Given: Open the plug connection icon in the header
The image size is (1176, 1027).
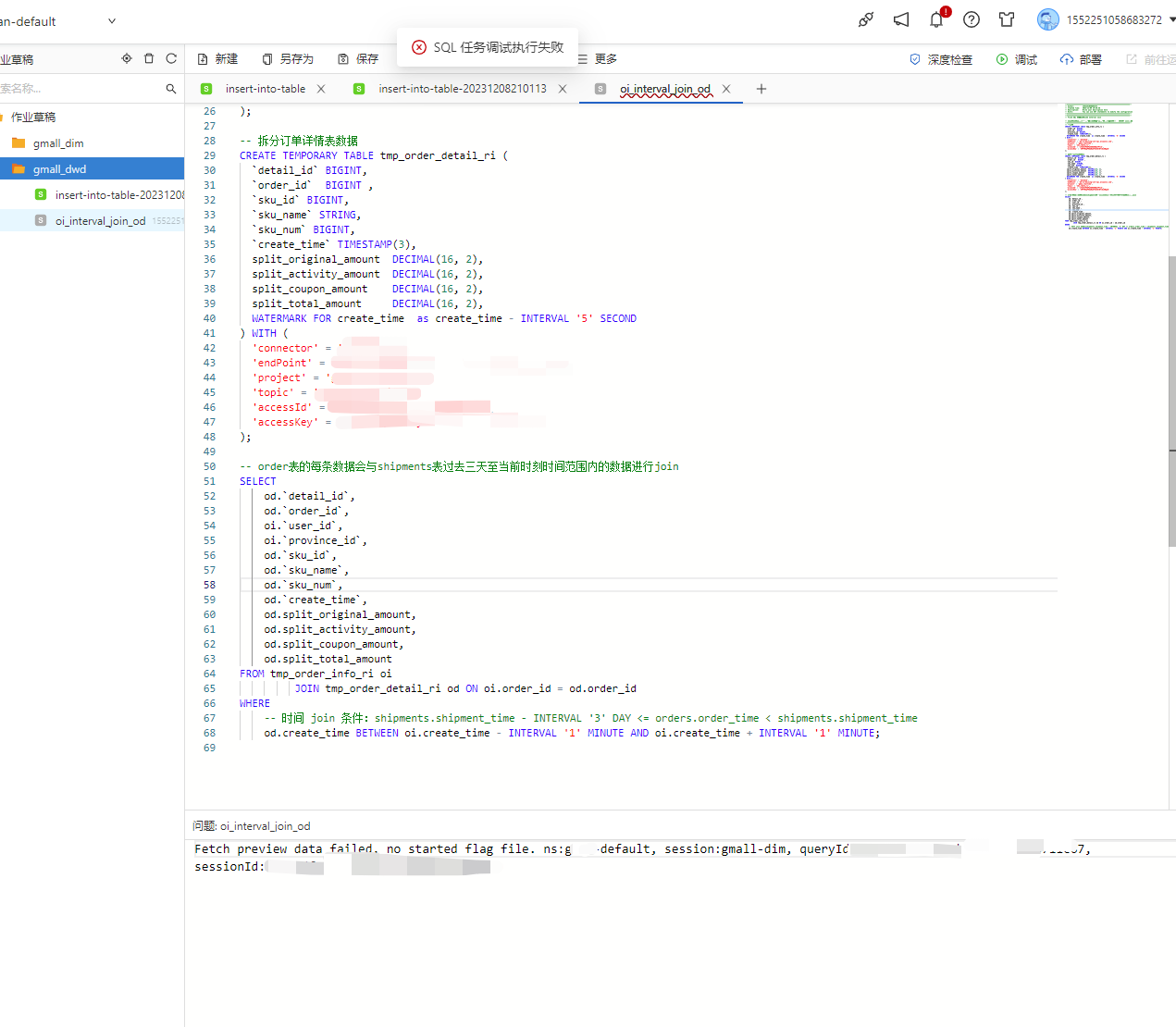Looking at the screenshot, I should coord(866,19).
